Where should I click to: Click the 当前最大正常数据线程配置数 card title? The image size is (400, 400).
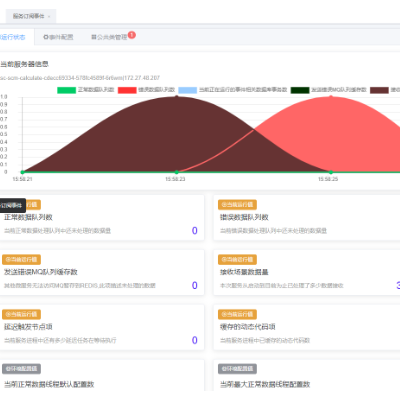265,384
